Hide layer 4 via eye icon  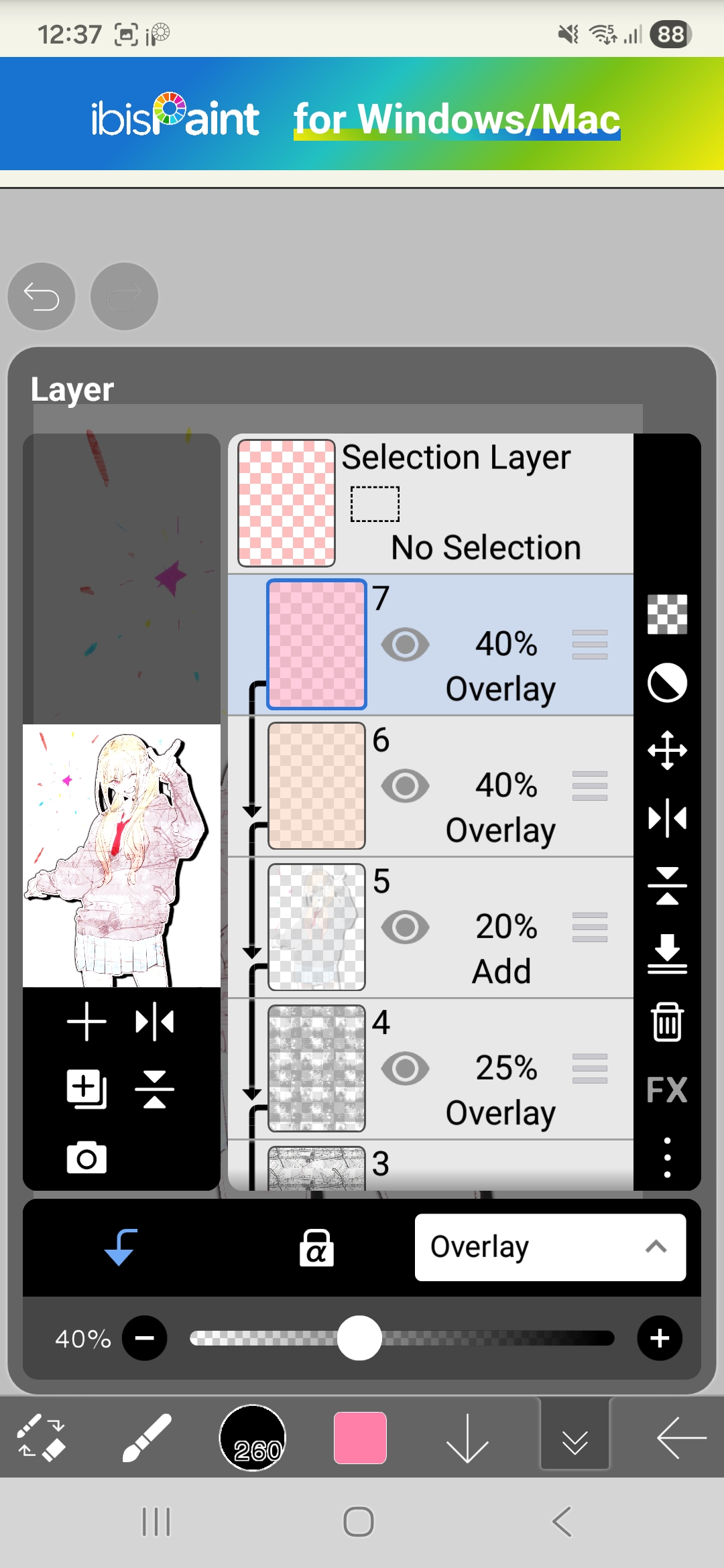point(405,1069)
